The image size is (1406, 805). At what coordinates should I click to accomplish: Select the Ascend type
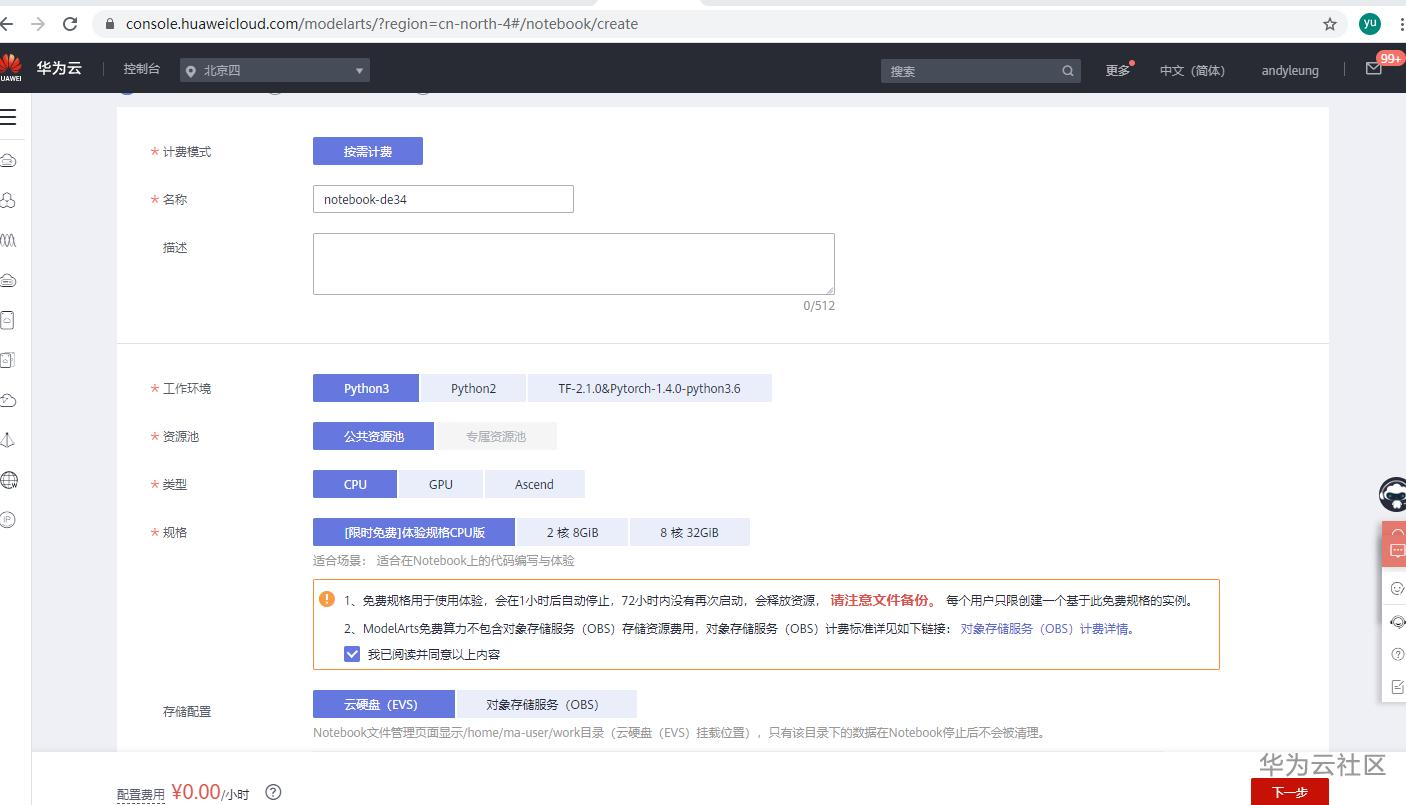tap(534, 484)
